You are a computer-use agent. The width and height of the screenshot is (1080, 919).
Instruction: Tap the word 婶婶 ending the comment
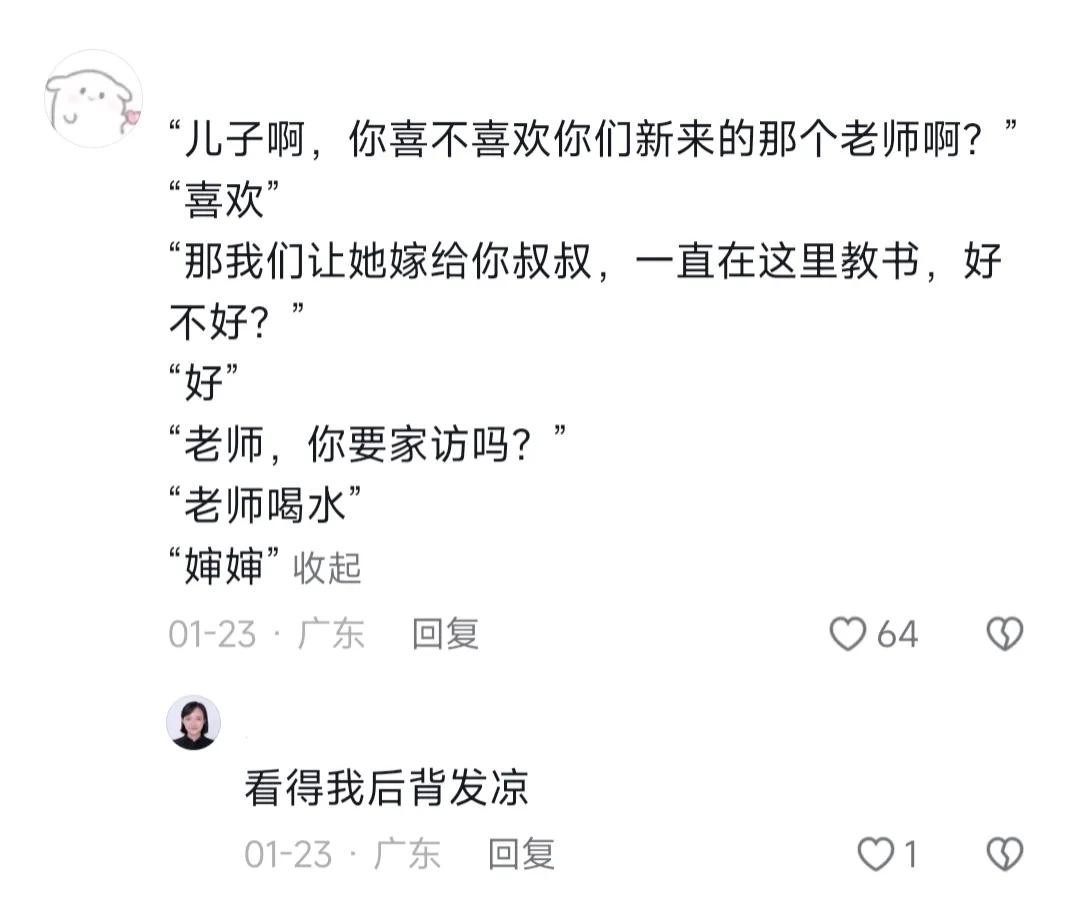224,567
